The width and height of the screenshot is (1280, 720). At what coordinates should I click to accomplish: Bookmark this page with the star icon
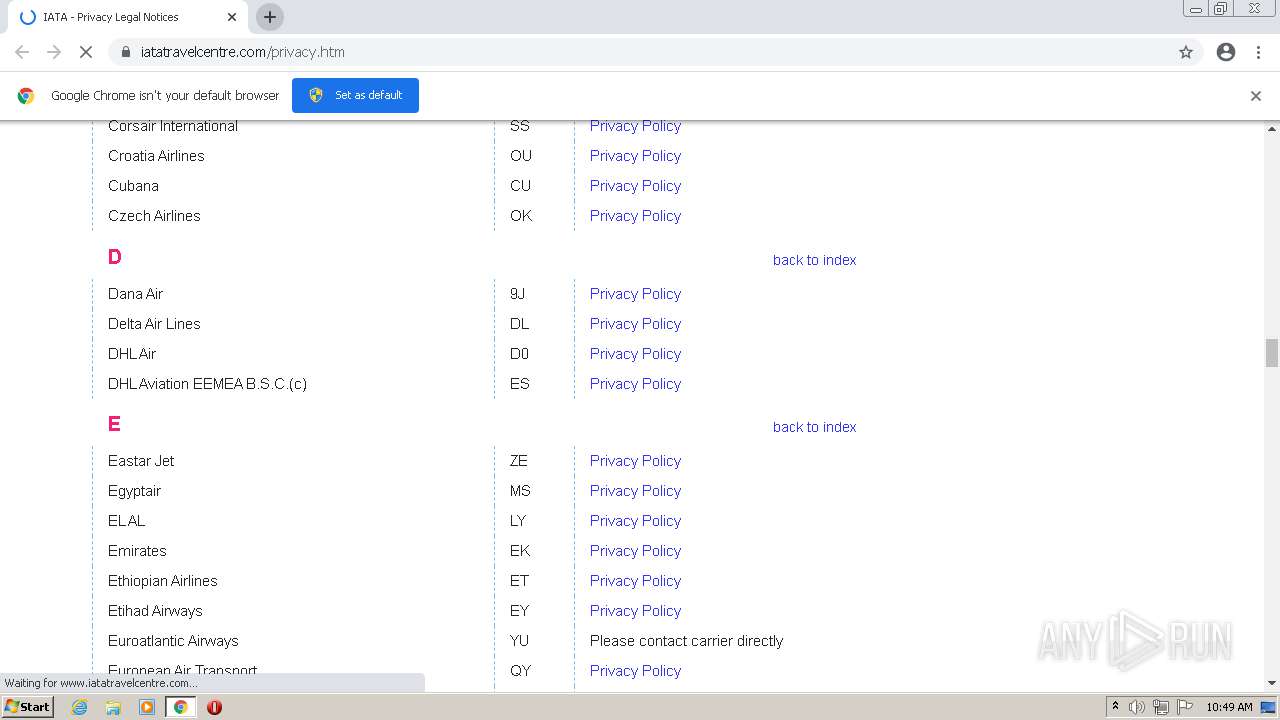(1186, 52)
